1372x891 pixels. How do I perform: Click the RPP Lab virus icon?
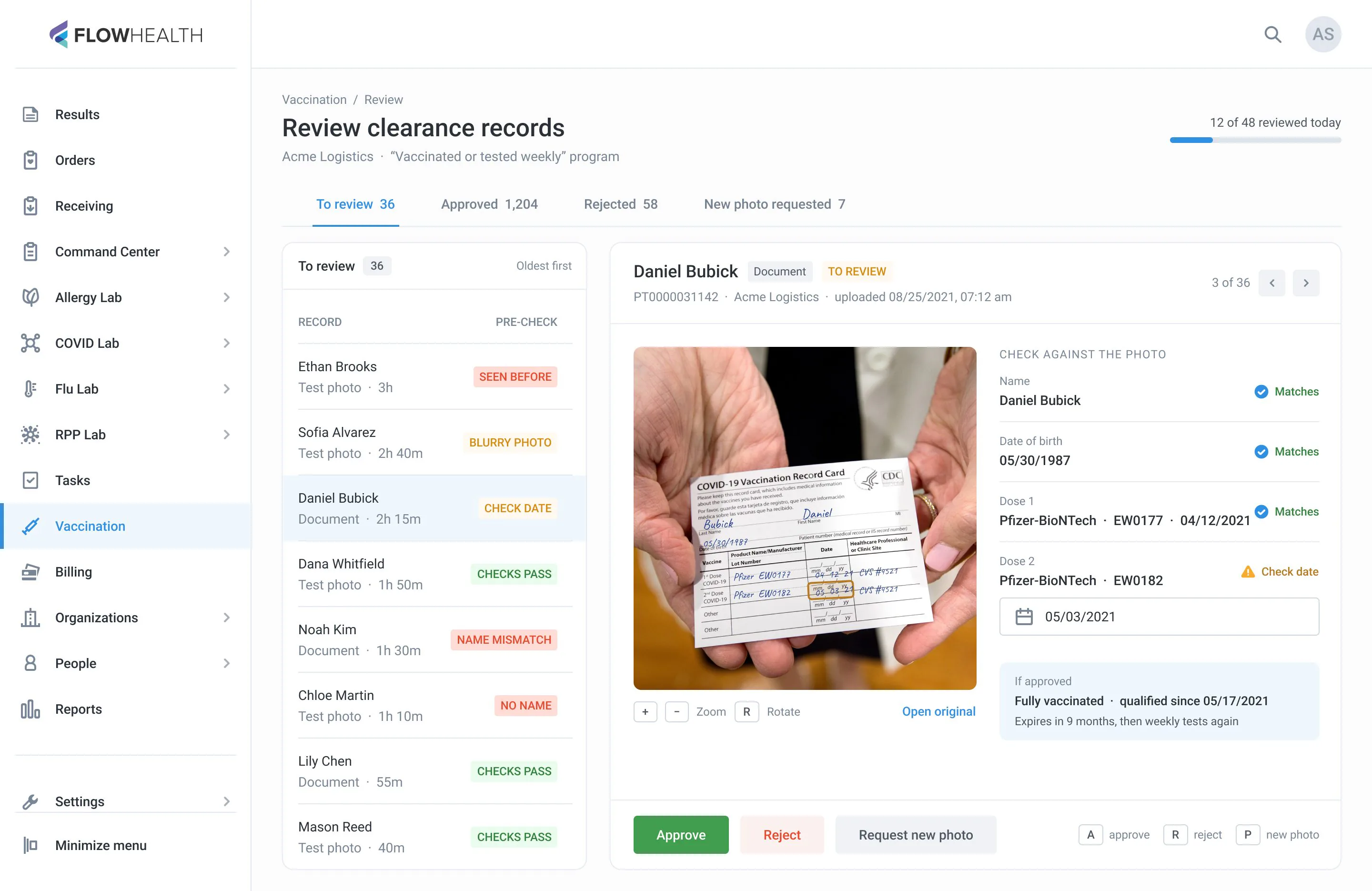(x=30, y=434)
